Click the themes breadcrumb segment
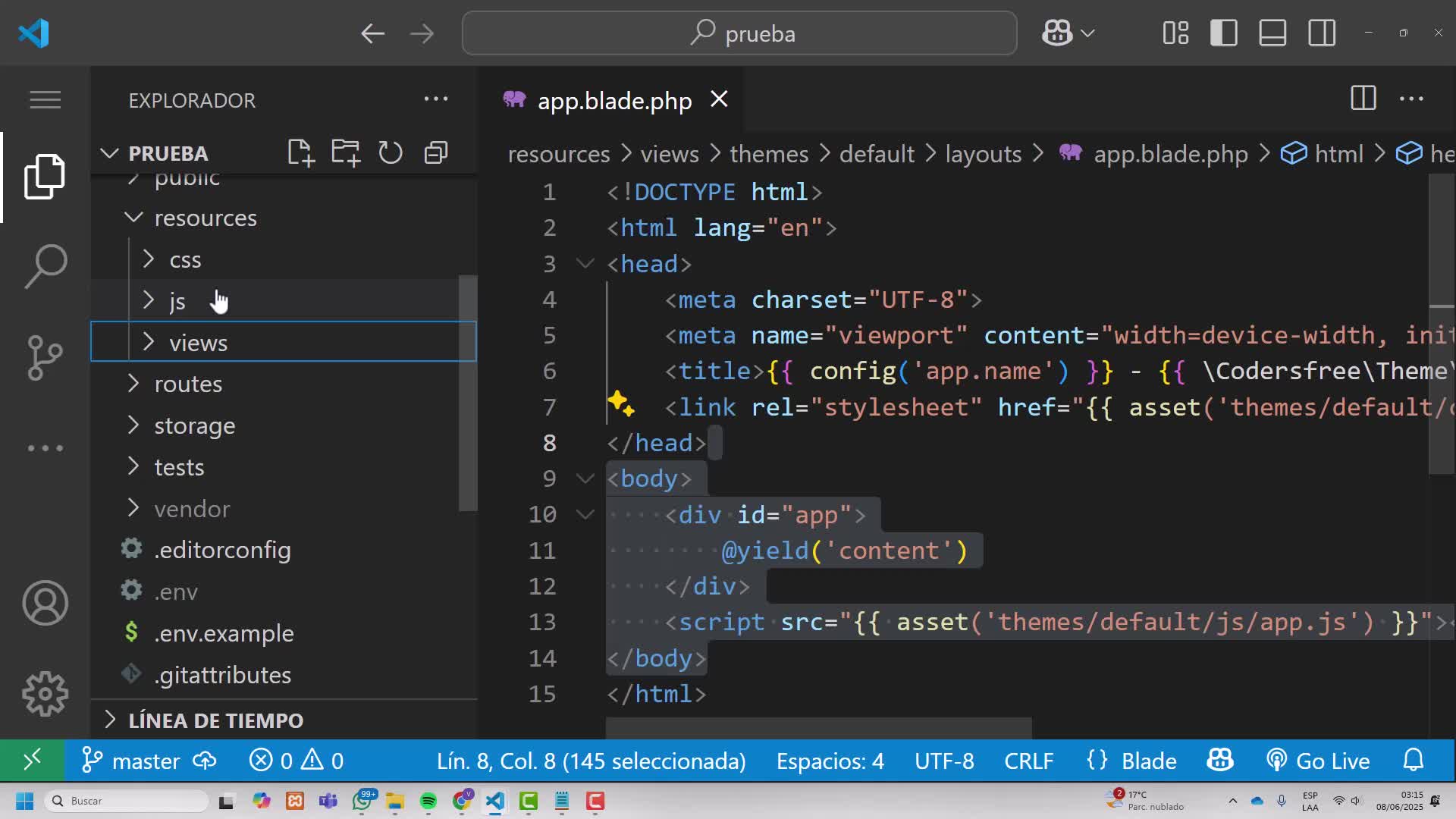Viewport: 1456px width, 819px height. click(769, 154)
